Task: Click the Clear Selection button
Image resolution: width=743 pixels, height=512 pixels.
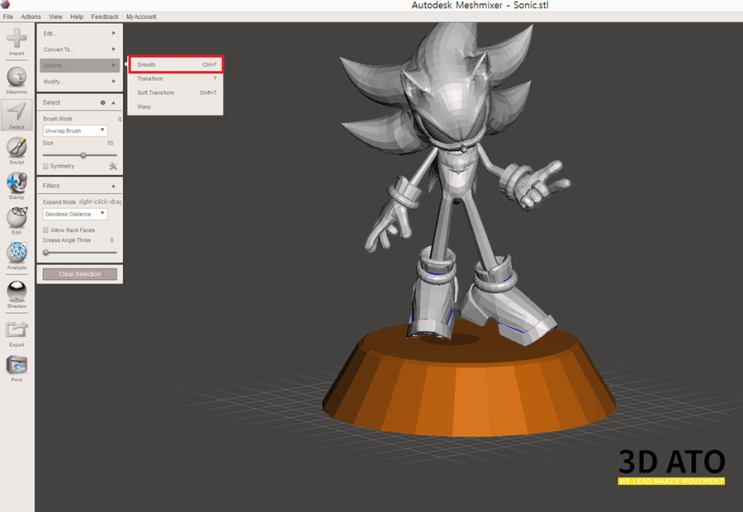Action: (80, 274)
